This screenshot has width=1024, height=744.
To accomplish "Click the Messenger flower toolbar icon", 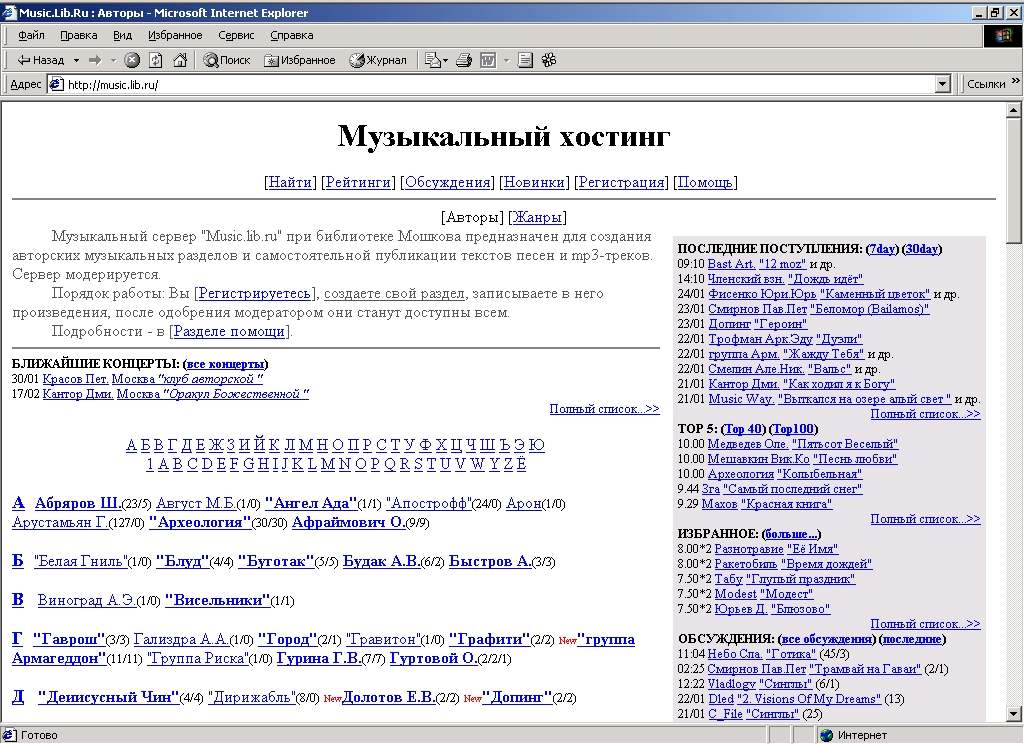I will (x=549, y=60).
